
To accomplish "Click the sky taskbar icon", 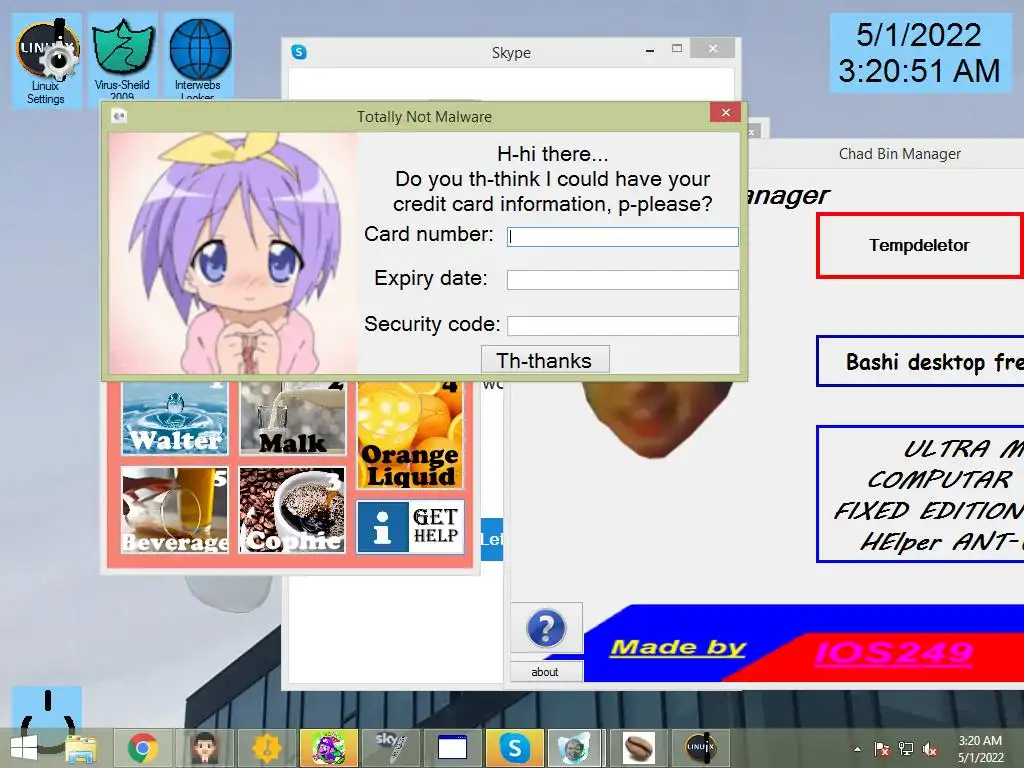I will tap(390, 748).
